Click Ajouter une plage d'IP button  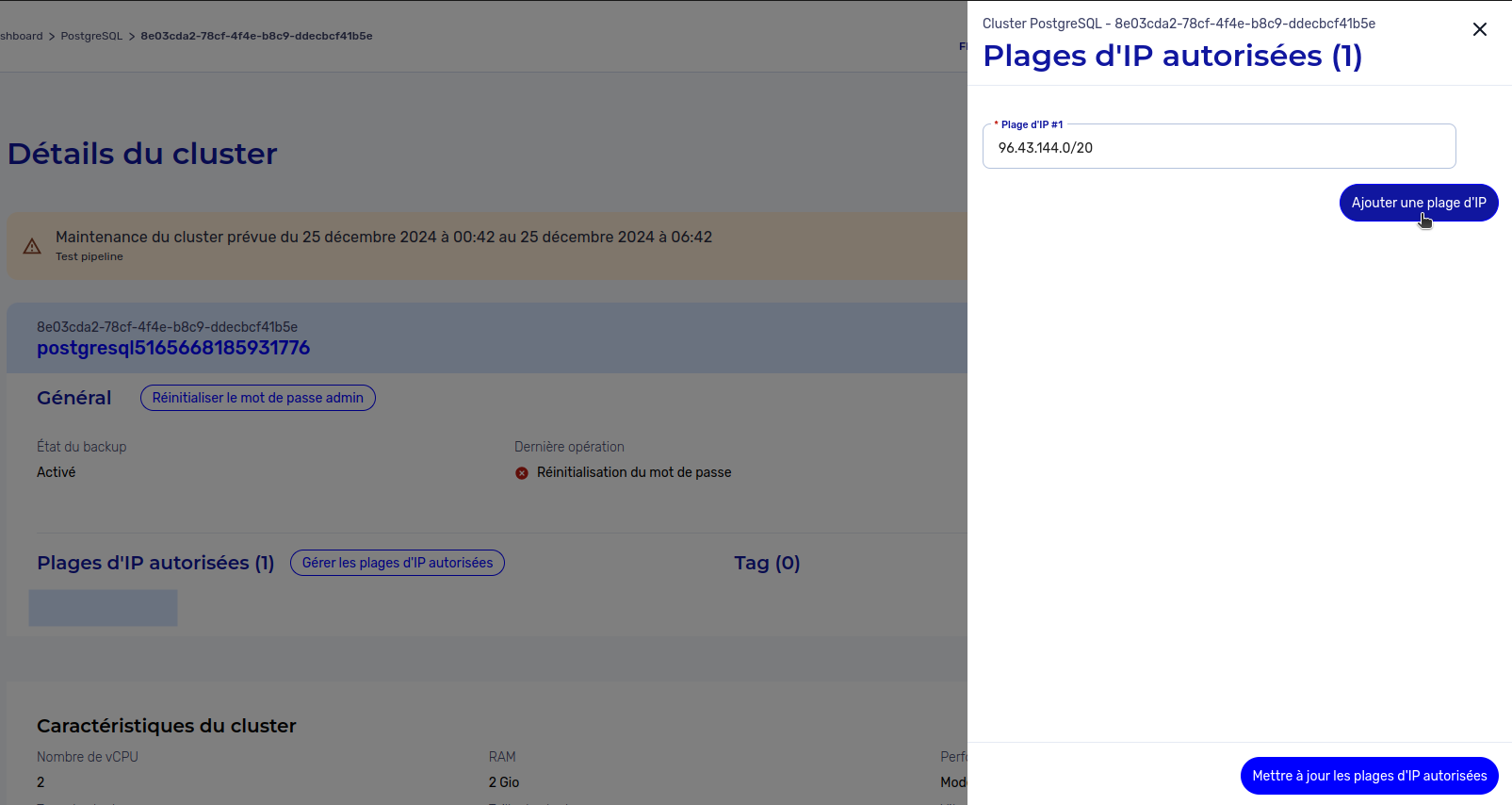[1419, 203]
